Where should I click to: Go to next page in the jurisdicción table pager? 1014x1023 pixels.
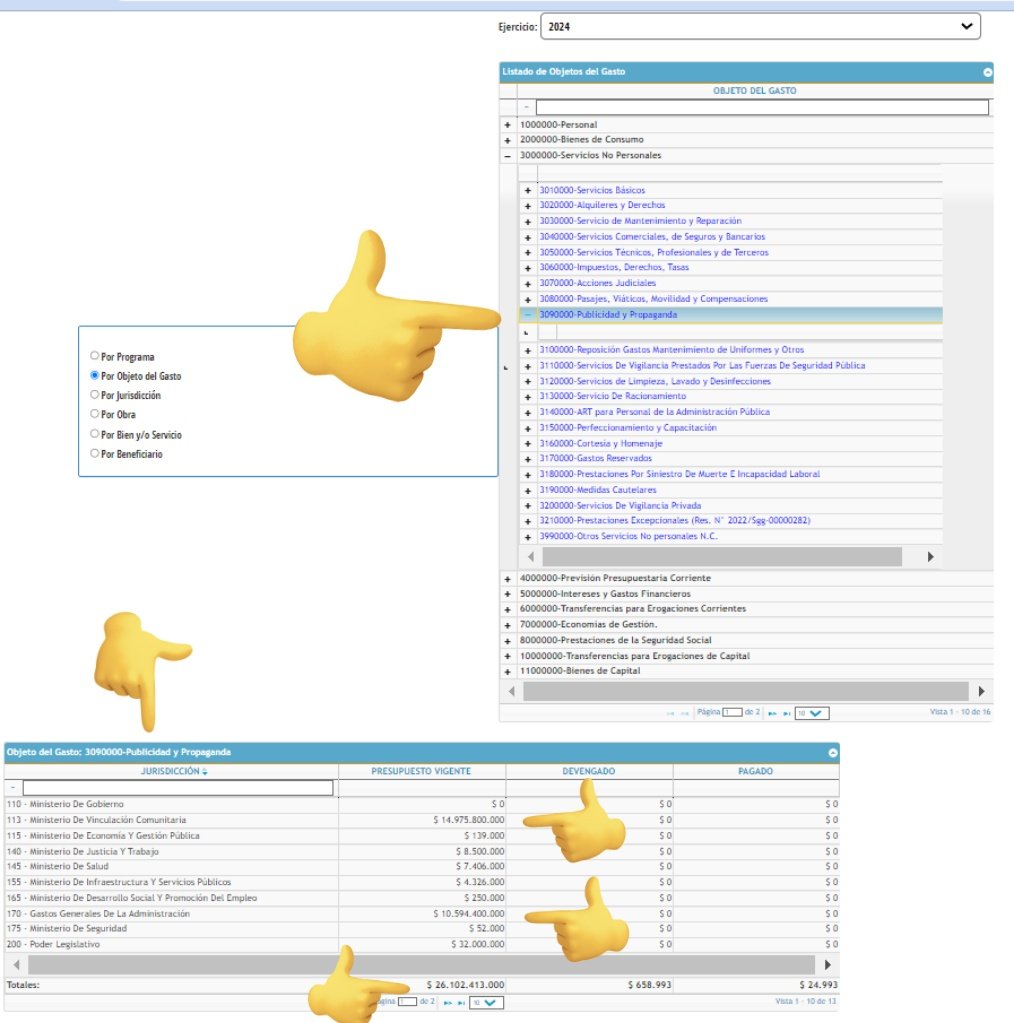pyautogui.click(x=448, y=1002)
